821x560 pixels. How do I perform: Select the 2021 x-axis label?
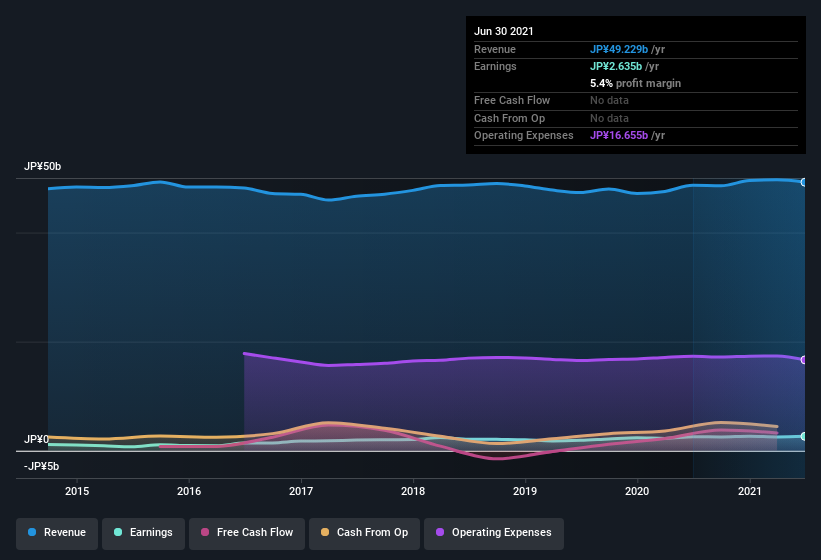(x=750, y=491)
